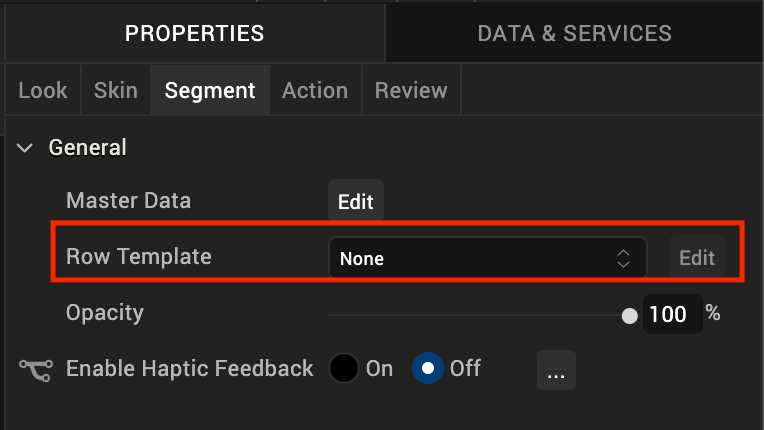Switch to the Properties panel
764x430 pixels.
pos(194,33)
